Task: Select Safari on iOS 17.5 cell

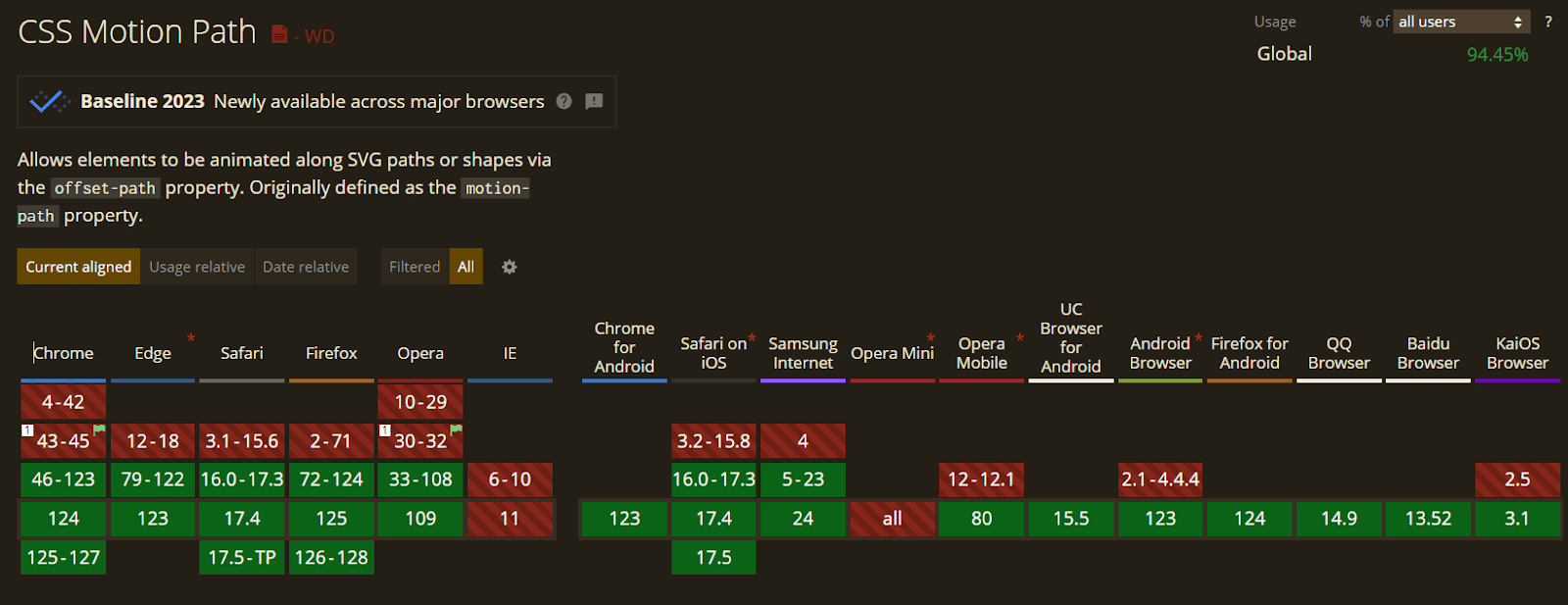Action: click(713, 557)
